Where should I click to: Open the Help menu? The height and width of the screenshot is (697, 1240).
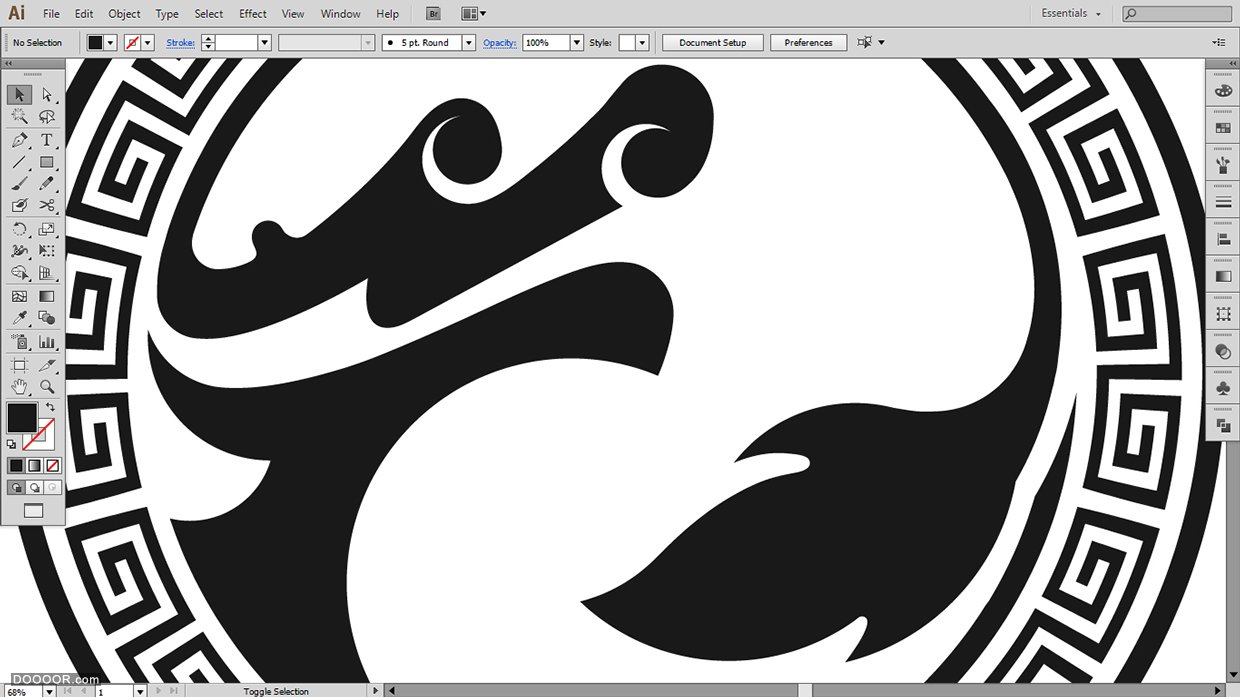pyautogui.click(x=387, y=14)
